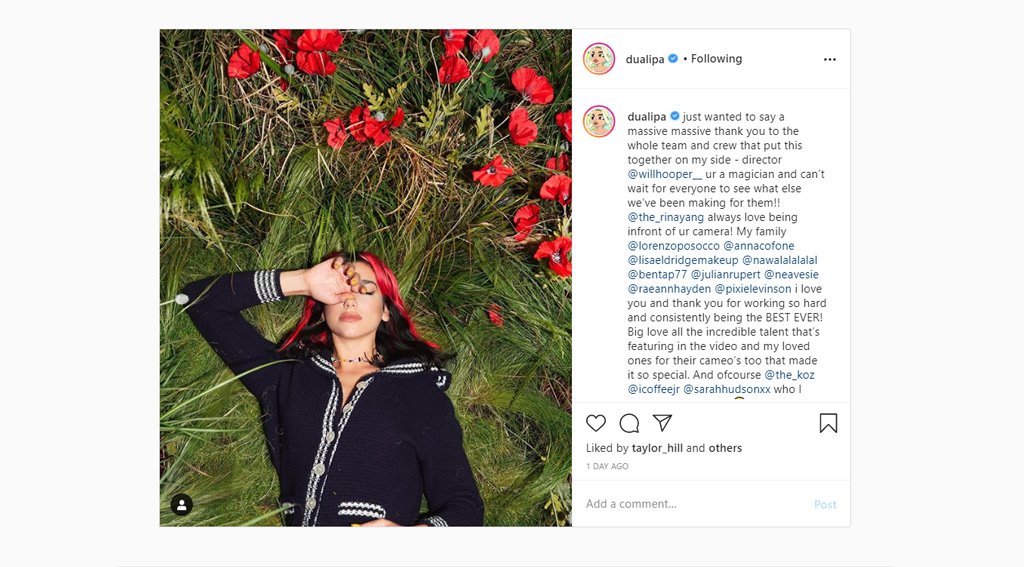Go to the @lisaeldridgemakeup profile
This screenshot has height=567, width=1024.
(x=682, y=260)
